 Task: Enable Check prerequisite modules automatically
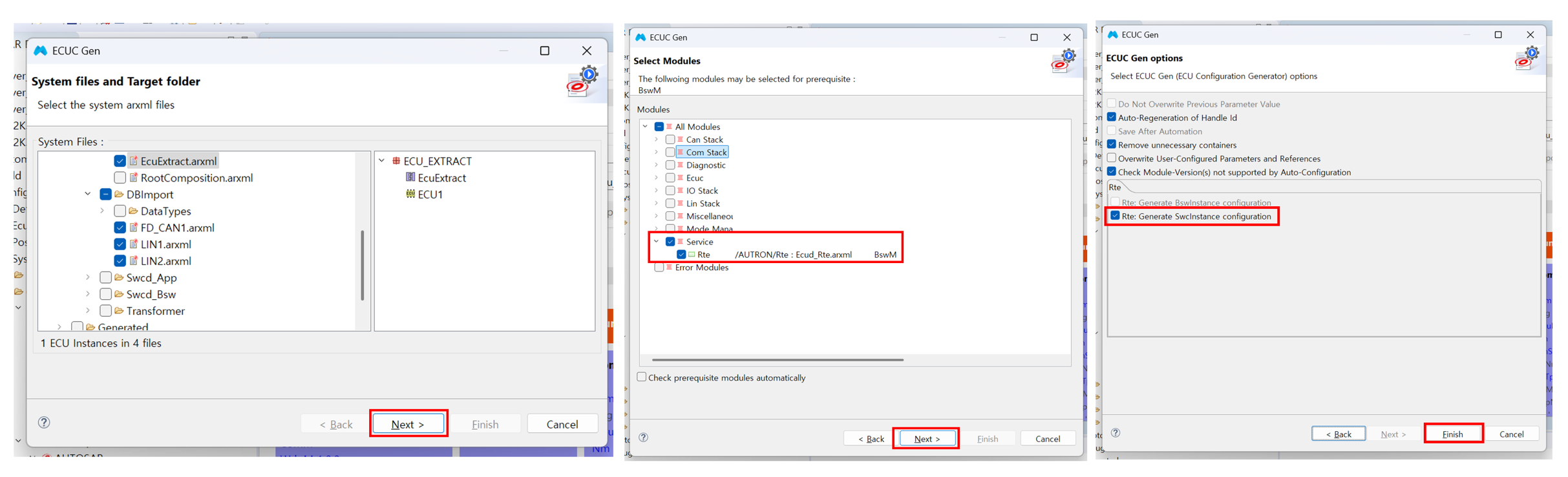point(642,377)
